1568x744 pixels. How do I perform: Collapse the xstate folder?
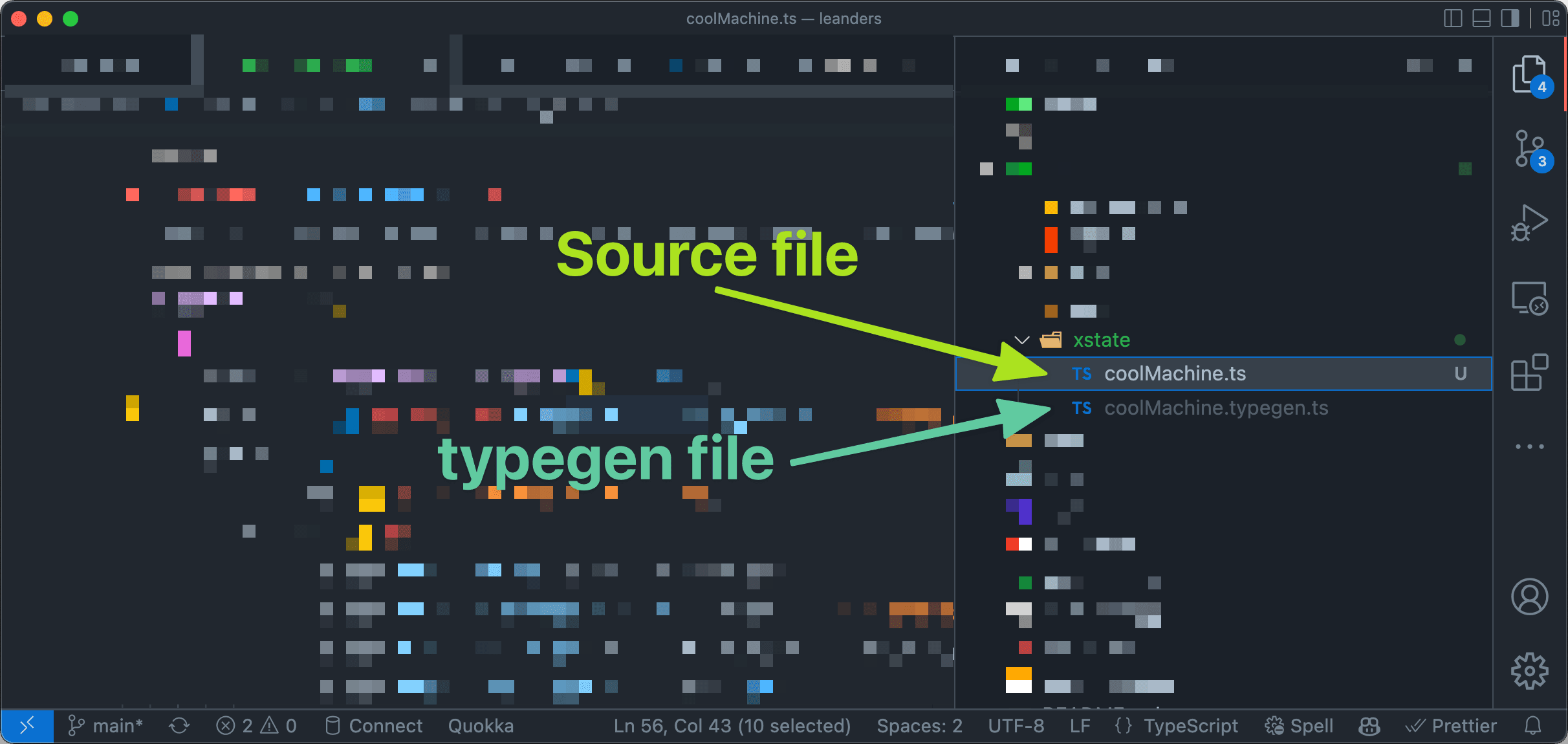click(x=1022, y=340)
